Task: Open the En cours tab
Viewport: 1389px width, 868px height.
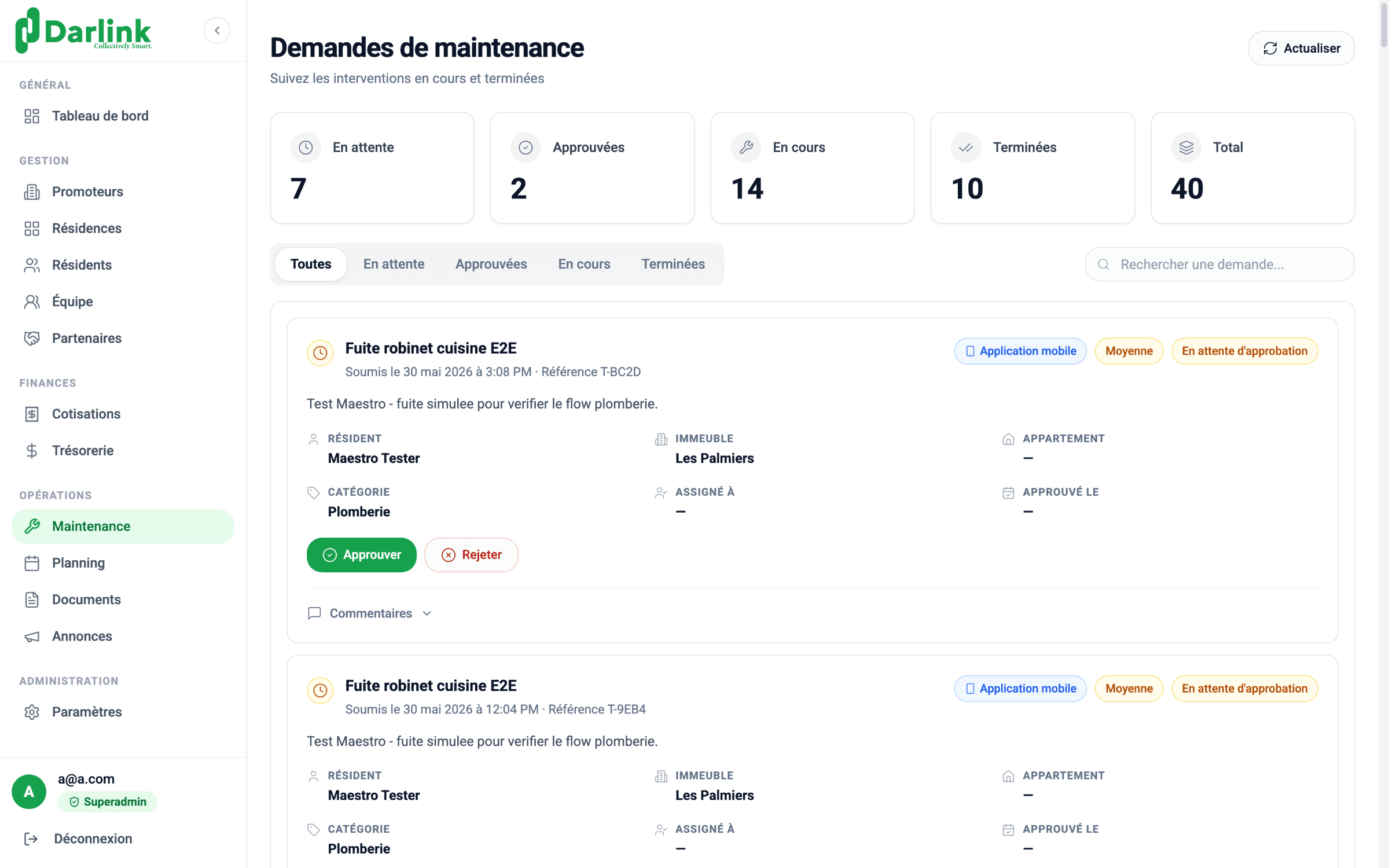Action: (584, 264)
